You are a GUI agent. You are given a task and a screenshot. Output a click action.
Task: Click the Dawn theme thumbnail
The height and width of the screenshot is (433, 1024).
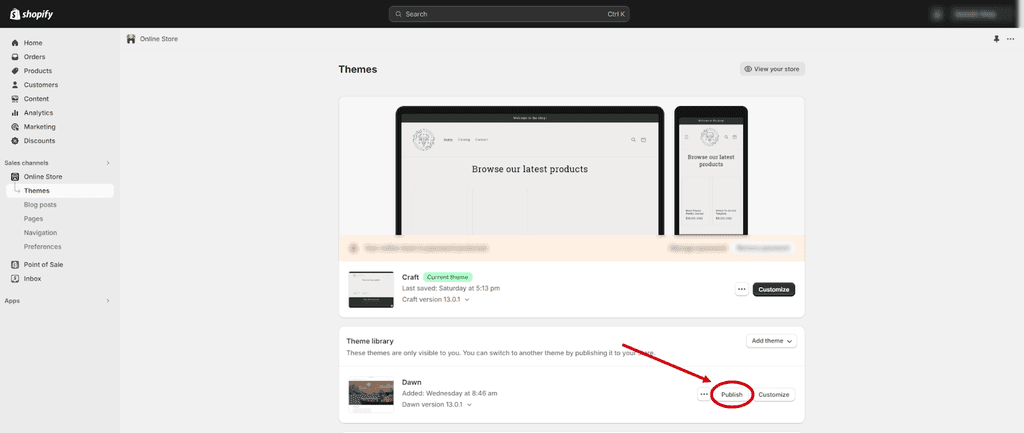(x=371, y=395)
